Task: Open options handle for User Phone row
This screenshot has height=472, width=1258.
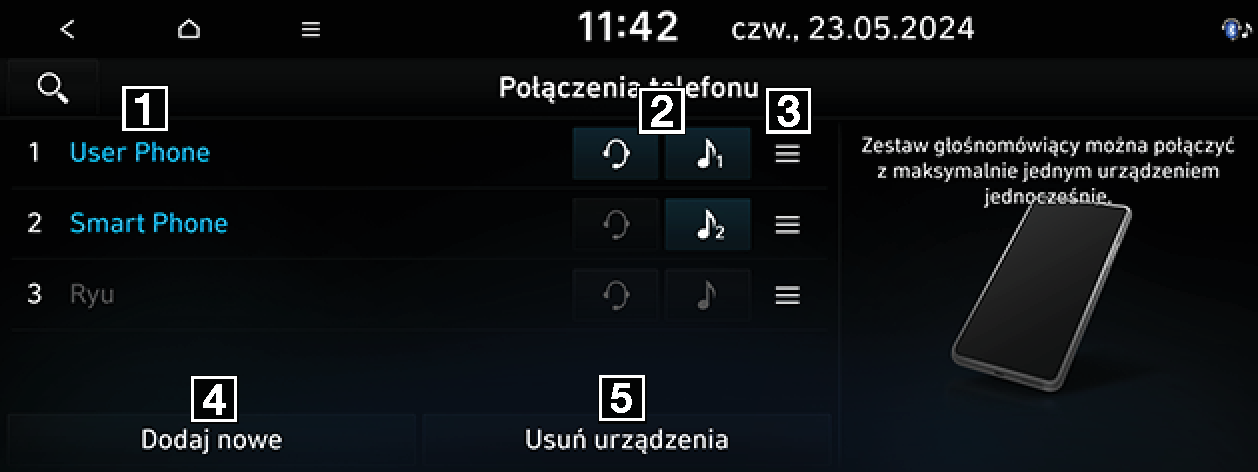Action: 788,155
